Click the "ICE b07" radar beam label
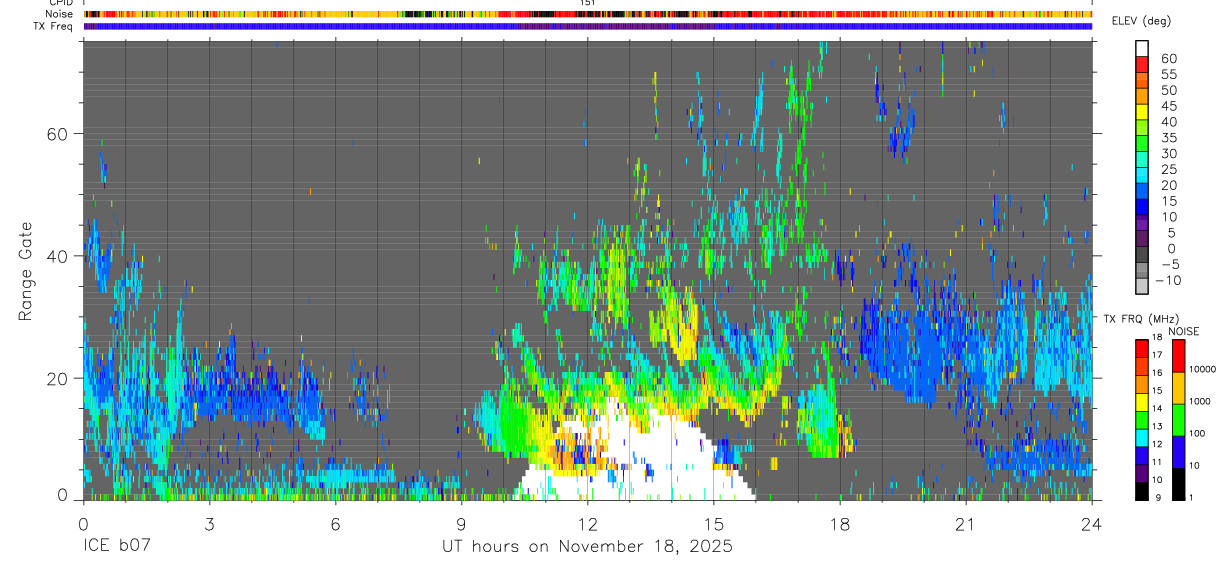1228x567 pixels. (116, 546)
